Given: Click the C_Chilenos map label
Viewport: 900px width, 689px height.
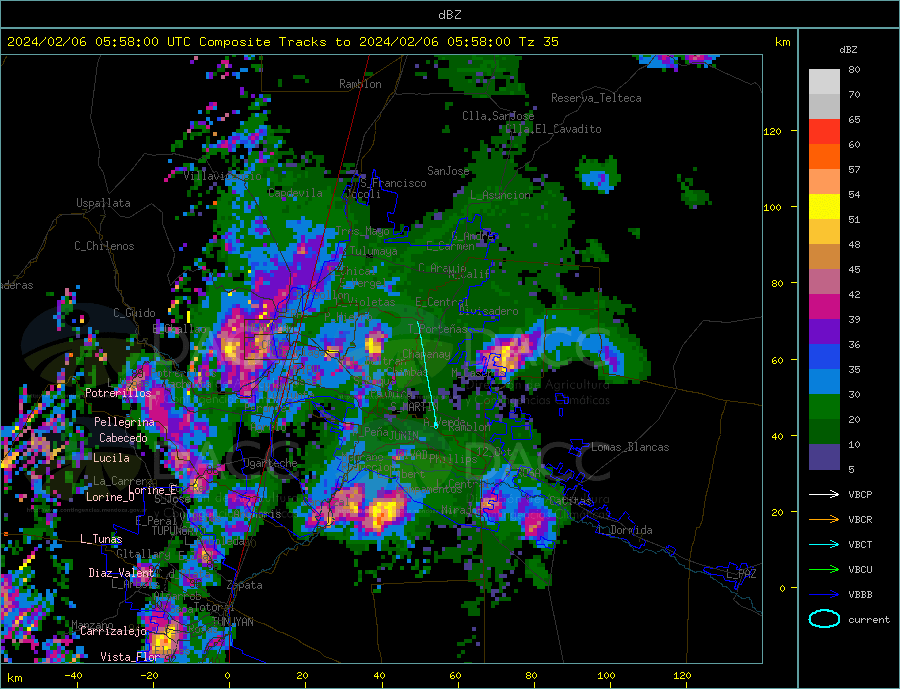Looking at the screenshot, I should coord(104,246).
